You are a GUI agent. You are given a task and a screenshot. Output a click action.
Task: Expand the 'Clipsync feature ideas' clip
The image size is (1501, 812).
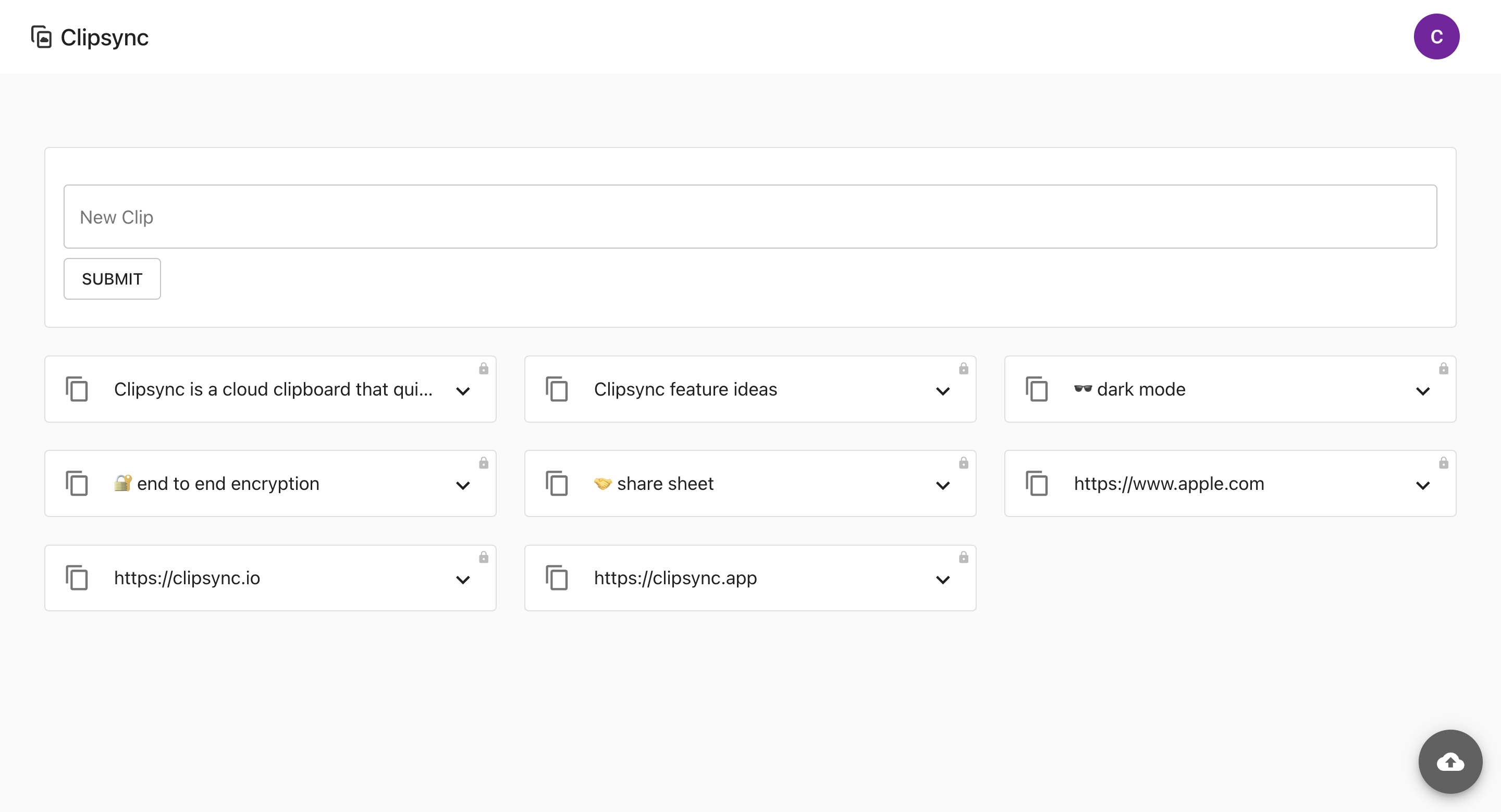pyautogui.click(x=943, y=391)
